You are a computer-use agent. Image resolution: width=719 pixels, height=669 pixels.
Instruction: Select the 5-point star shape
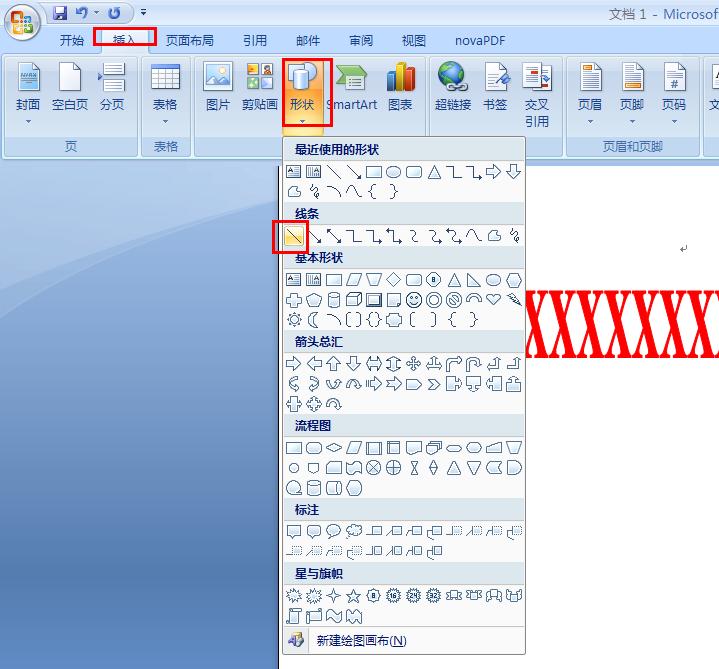pos(354,596)
